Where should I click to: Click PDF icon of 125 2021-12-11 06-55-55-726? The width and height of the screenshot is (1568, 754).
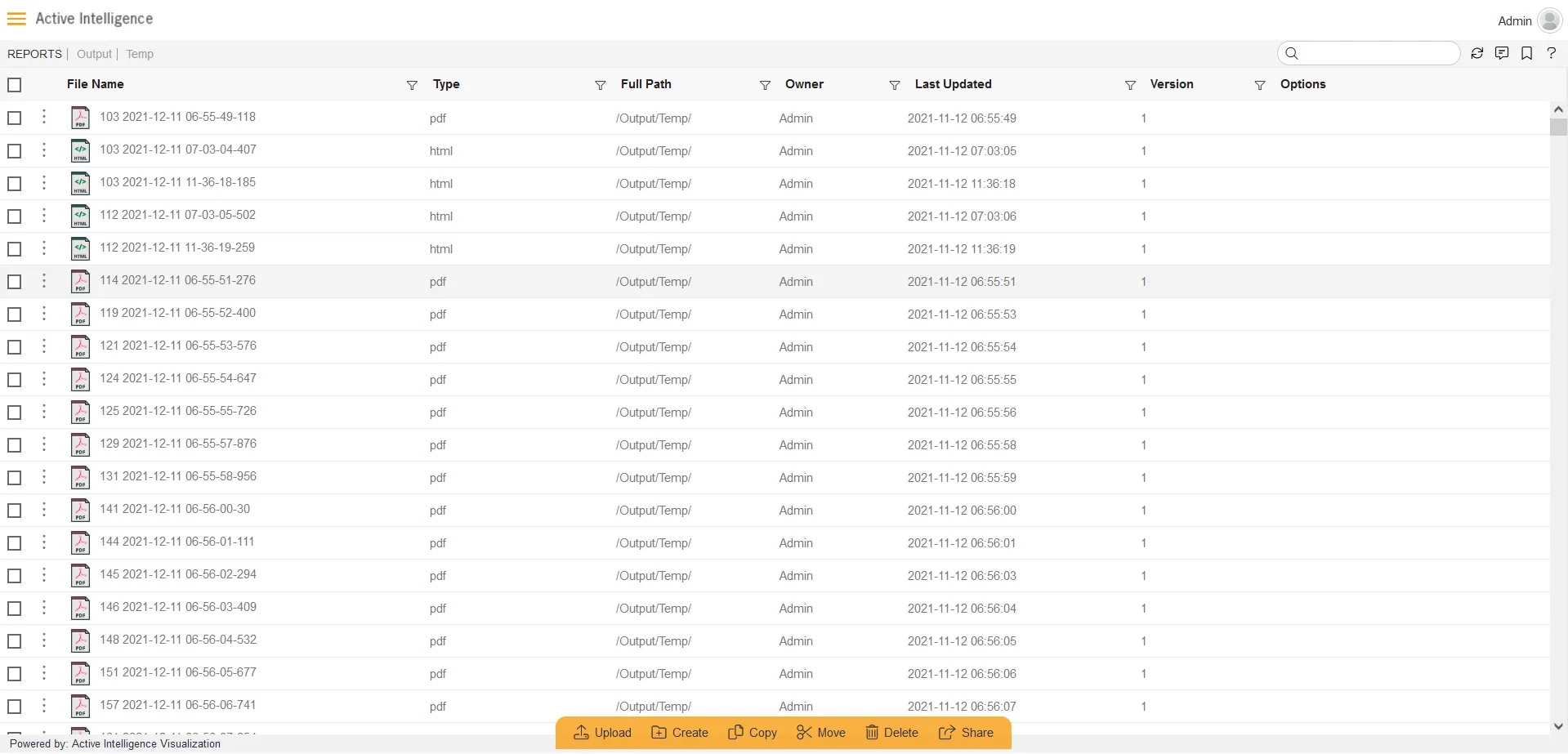coord(80,412)
